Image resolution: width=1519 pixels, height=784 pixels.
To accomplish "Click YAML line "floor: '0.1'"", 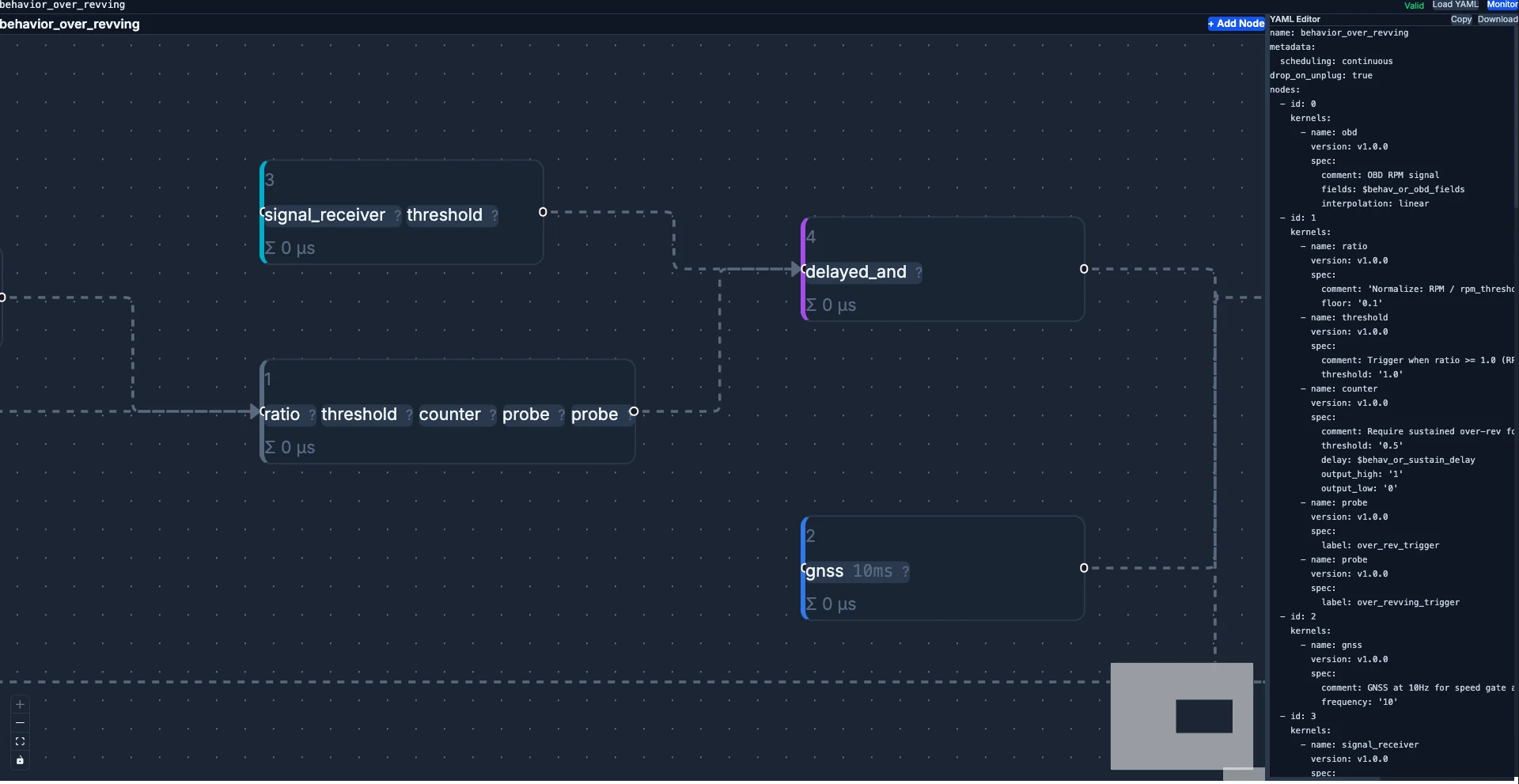I will tap(1351, 304).
